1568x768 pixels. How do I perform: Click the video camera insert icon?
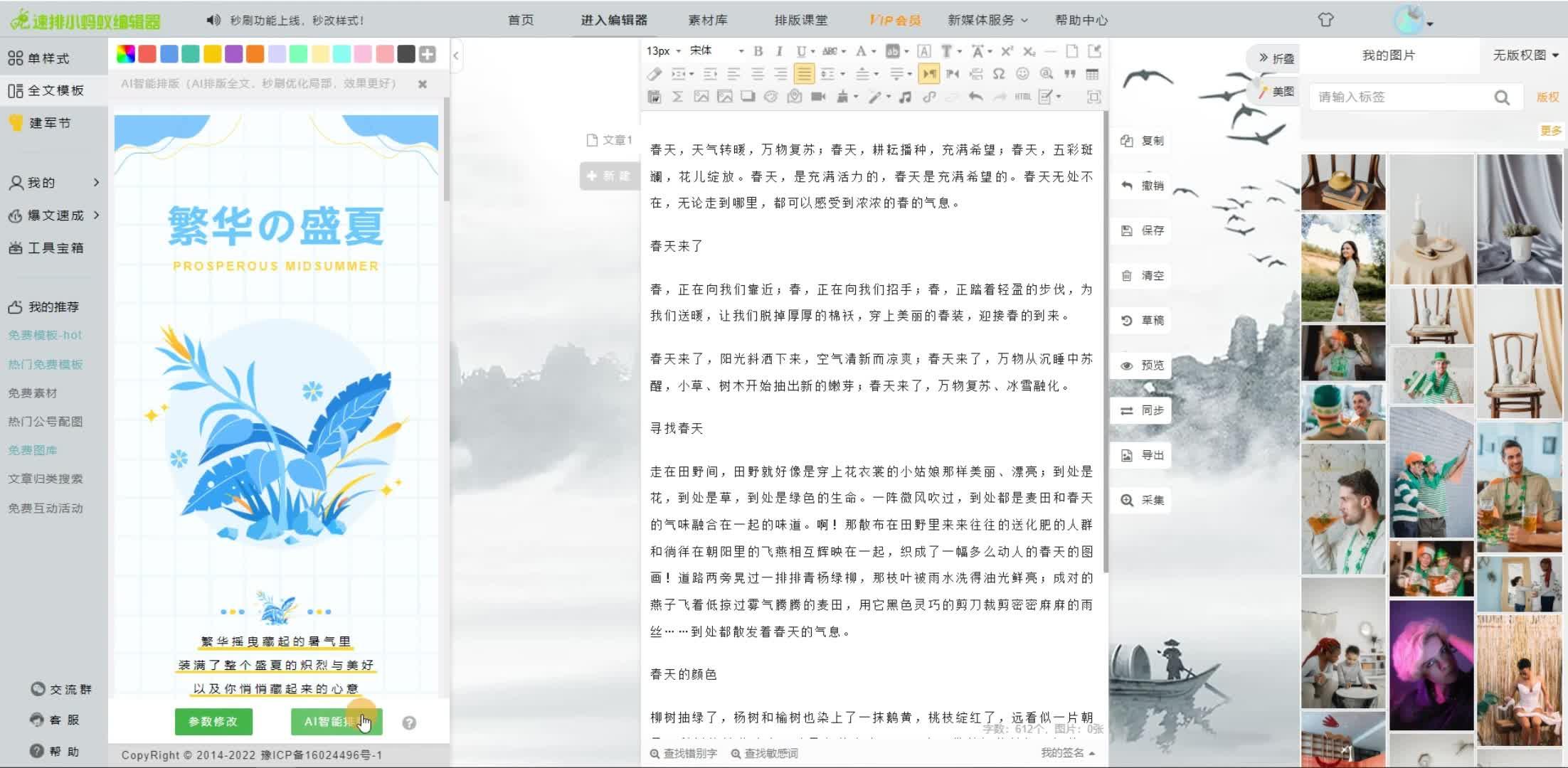click(x=818, y=97)
